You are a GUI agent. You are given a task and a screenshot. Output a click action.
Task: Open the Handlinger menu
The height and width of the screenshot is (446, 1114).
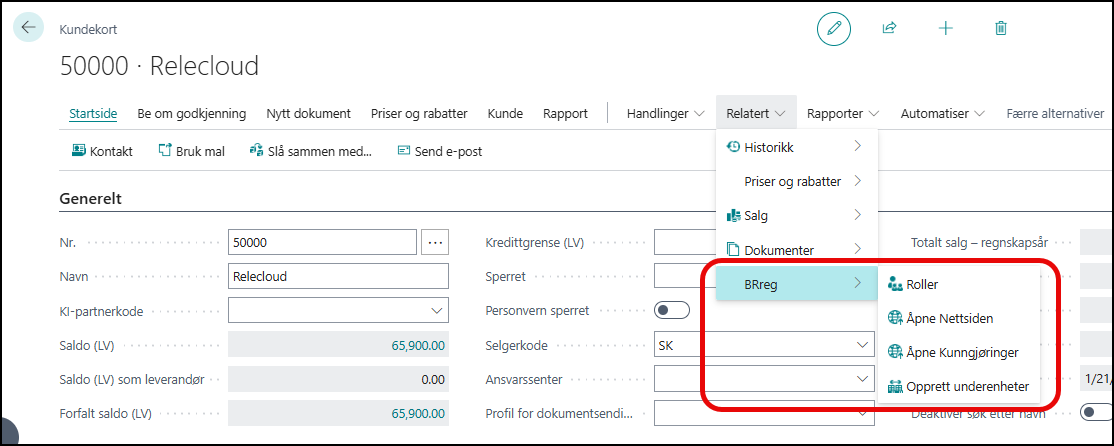[x=665, y=114]
